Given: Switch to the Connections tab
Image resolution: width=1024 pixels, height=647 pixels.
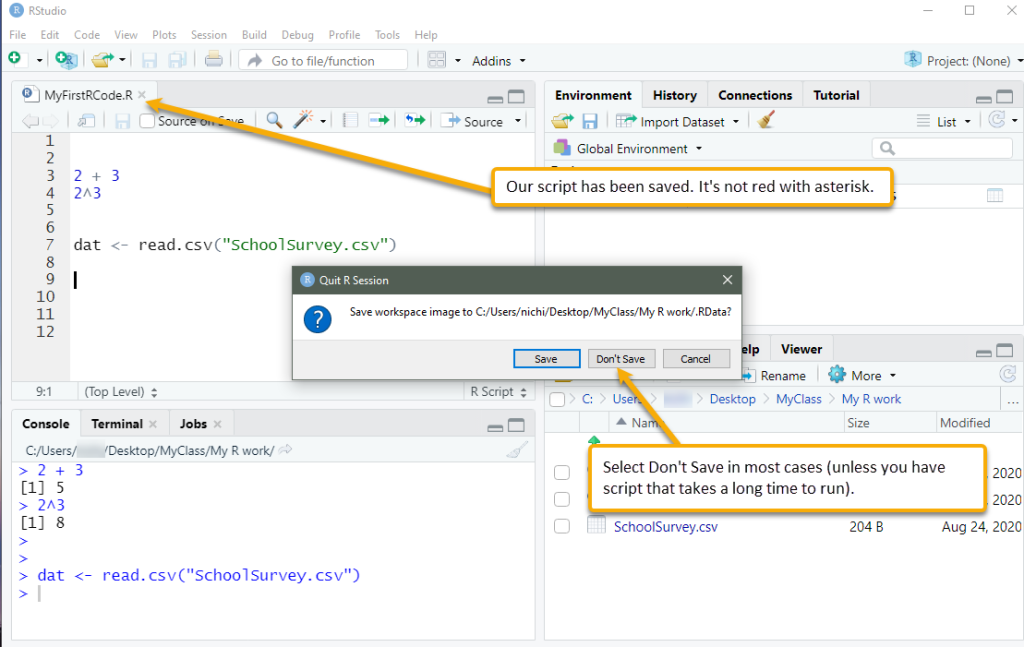Looking at the screenshot, I should click(x=755, y=95).
